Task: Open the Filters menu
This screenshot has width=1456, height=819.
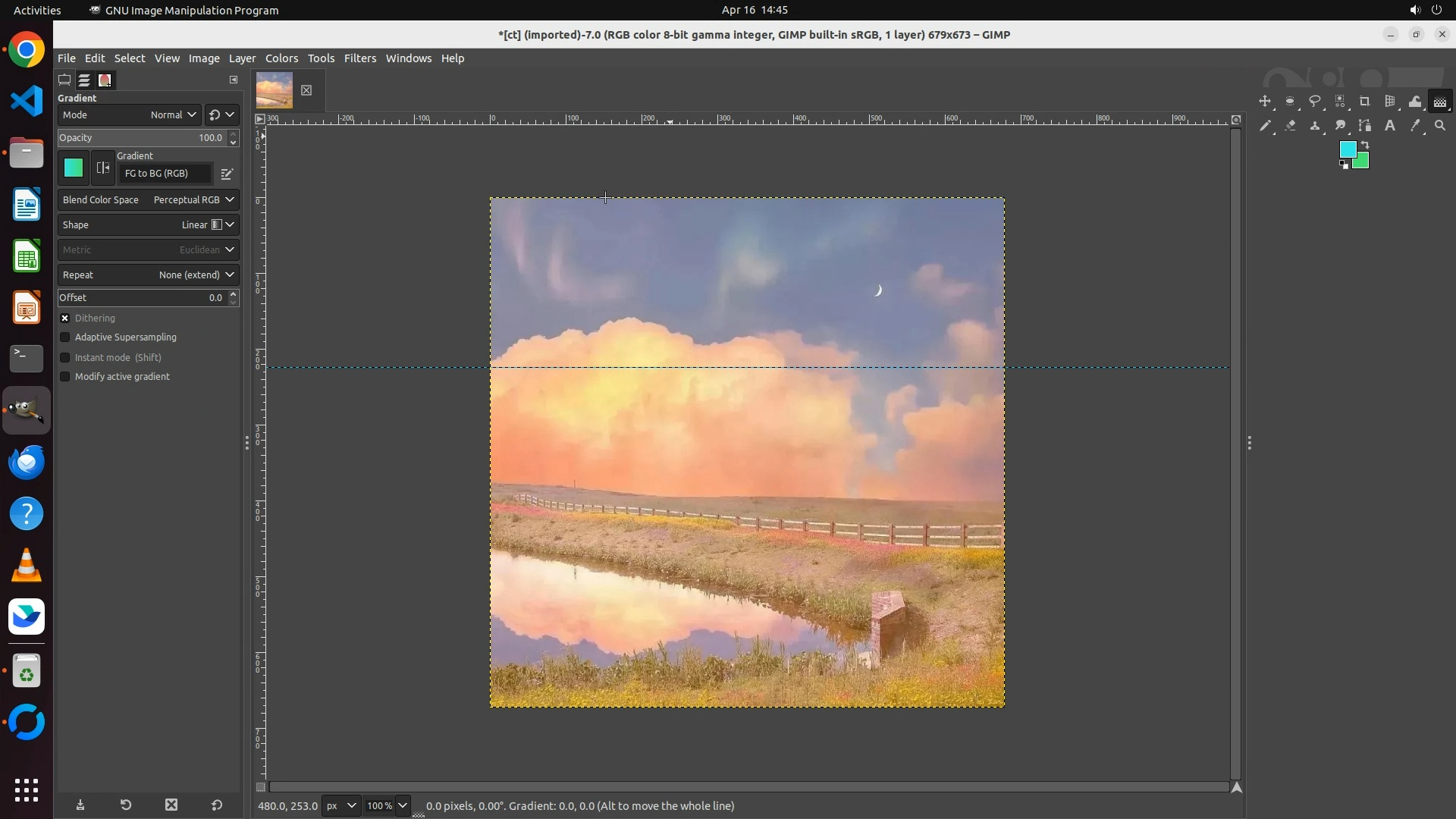Action: tap(359, 58)
